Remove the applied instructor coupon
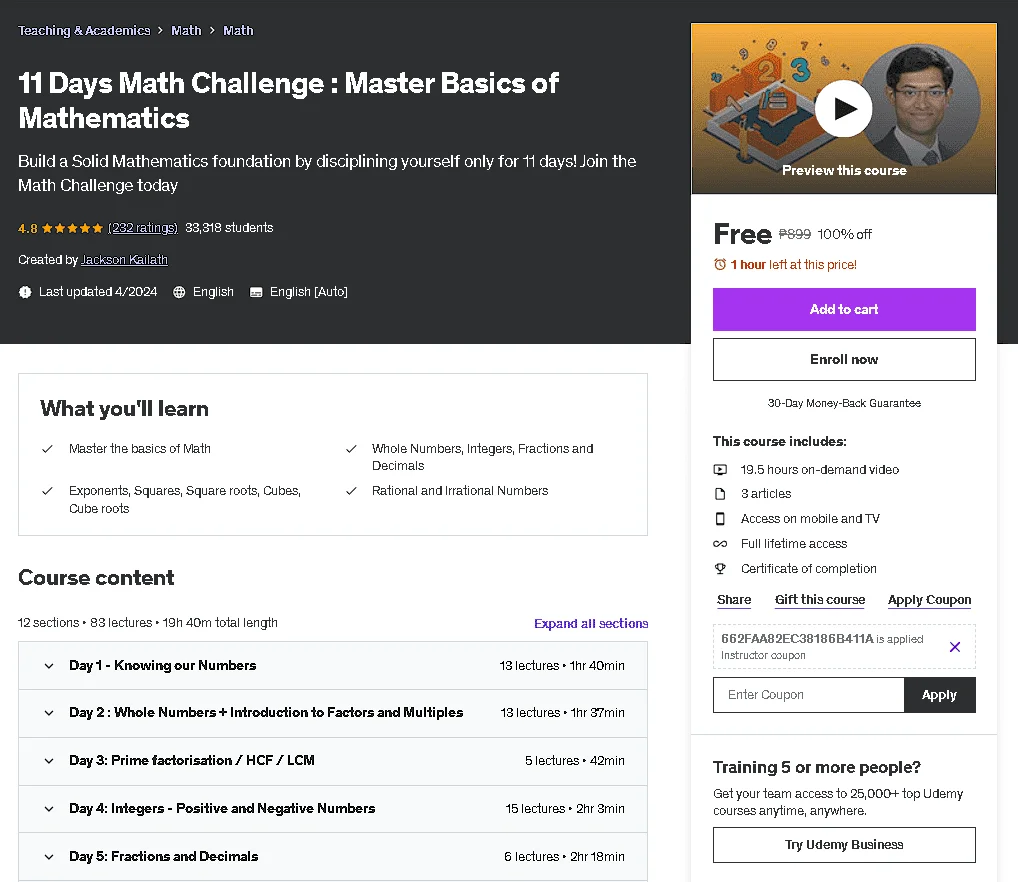The width and height of the screenshot is (1018, 882). [x=954, y=646]
